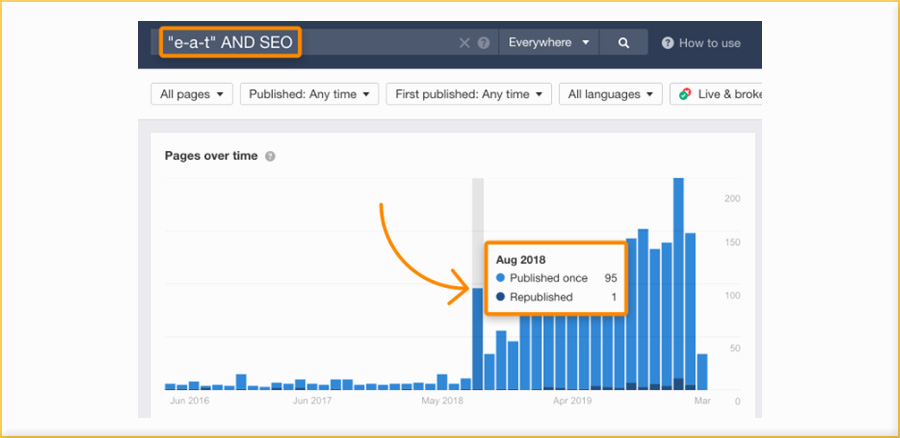Open the How to use link
Screen dimensions: 900x438
pyautogui.click(x=709, y=43)
